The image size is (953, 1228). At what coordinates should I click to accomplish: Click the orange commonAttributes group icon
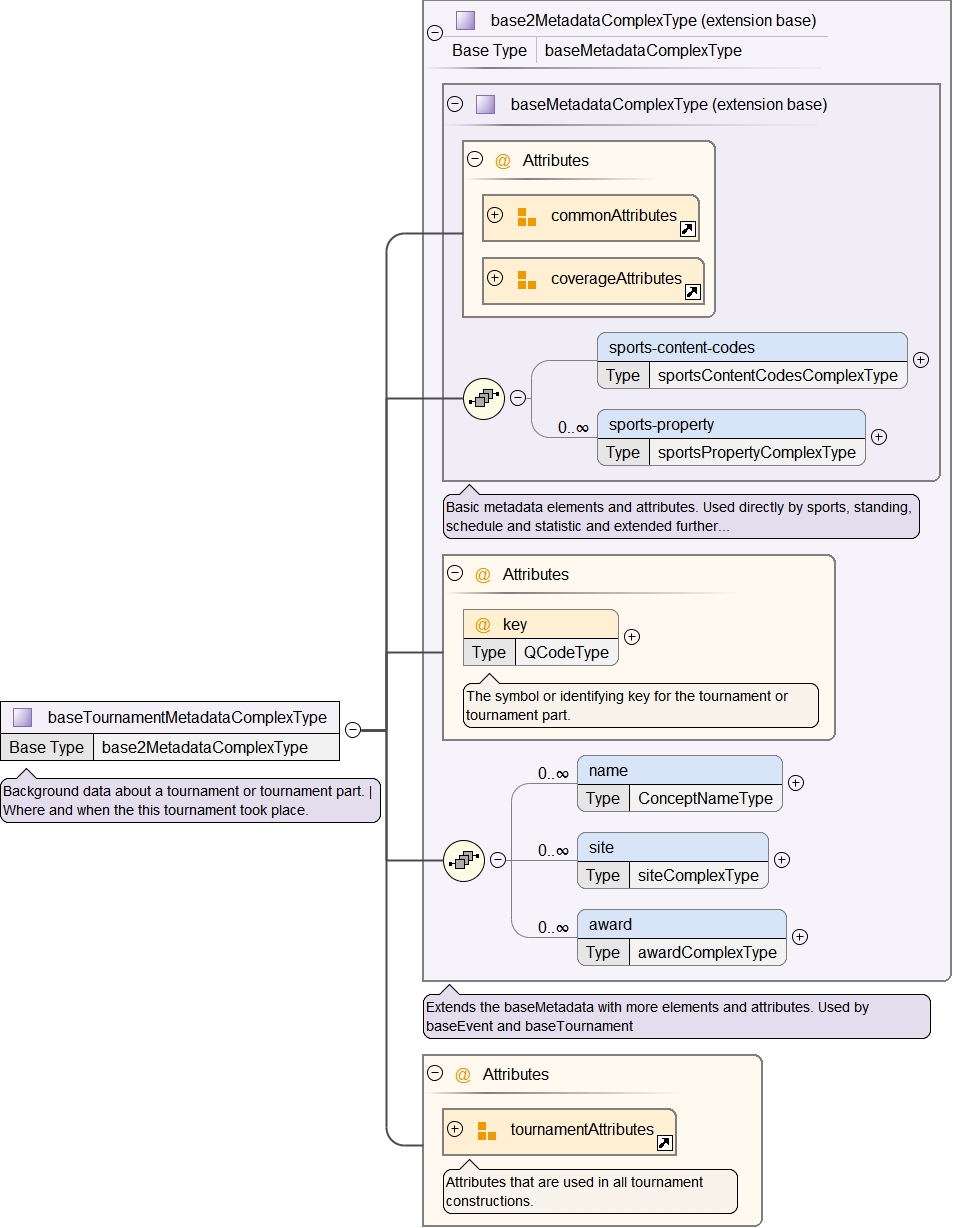coord(527,217)
